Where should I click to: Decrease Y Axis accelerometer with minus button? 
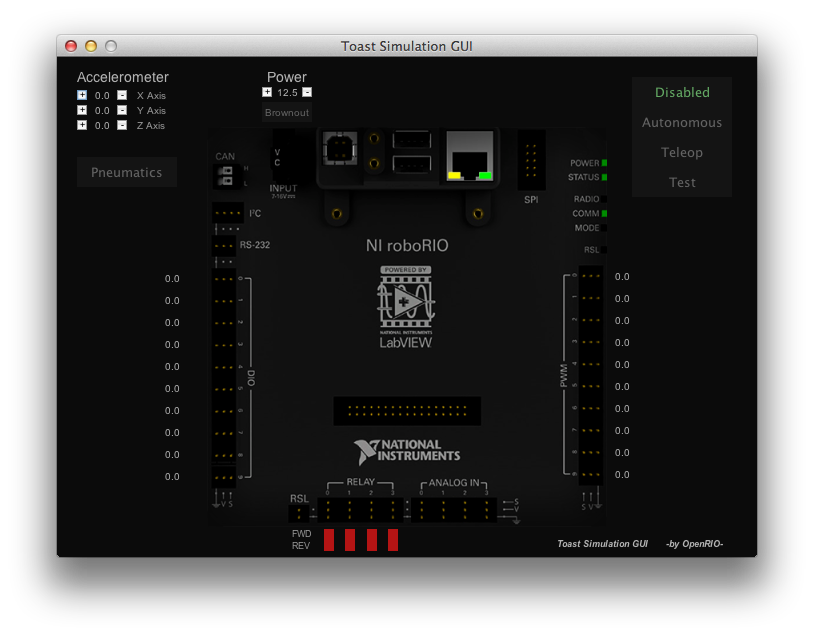pos(122,110)
